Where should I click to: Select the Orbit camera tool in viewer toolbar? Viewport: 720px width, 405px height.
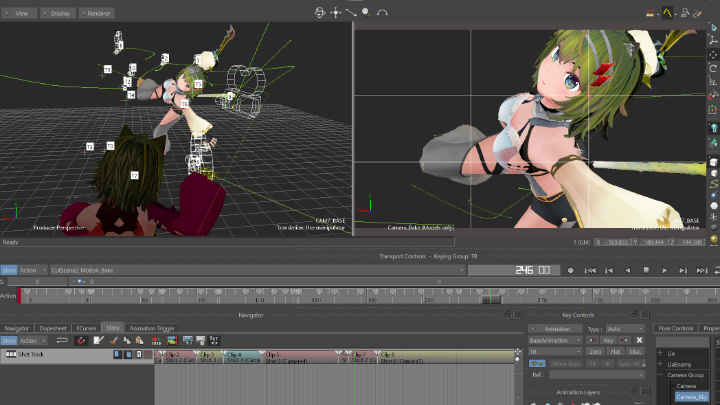tap(320, 12)
